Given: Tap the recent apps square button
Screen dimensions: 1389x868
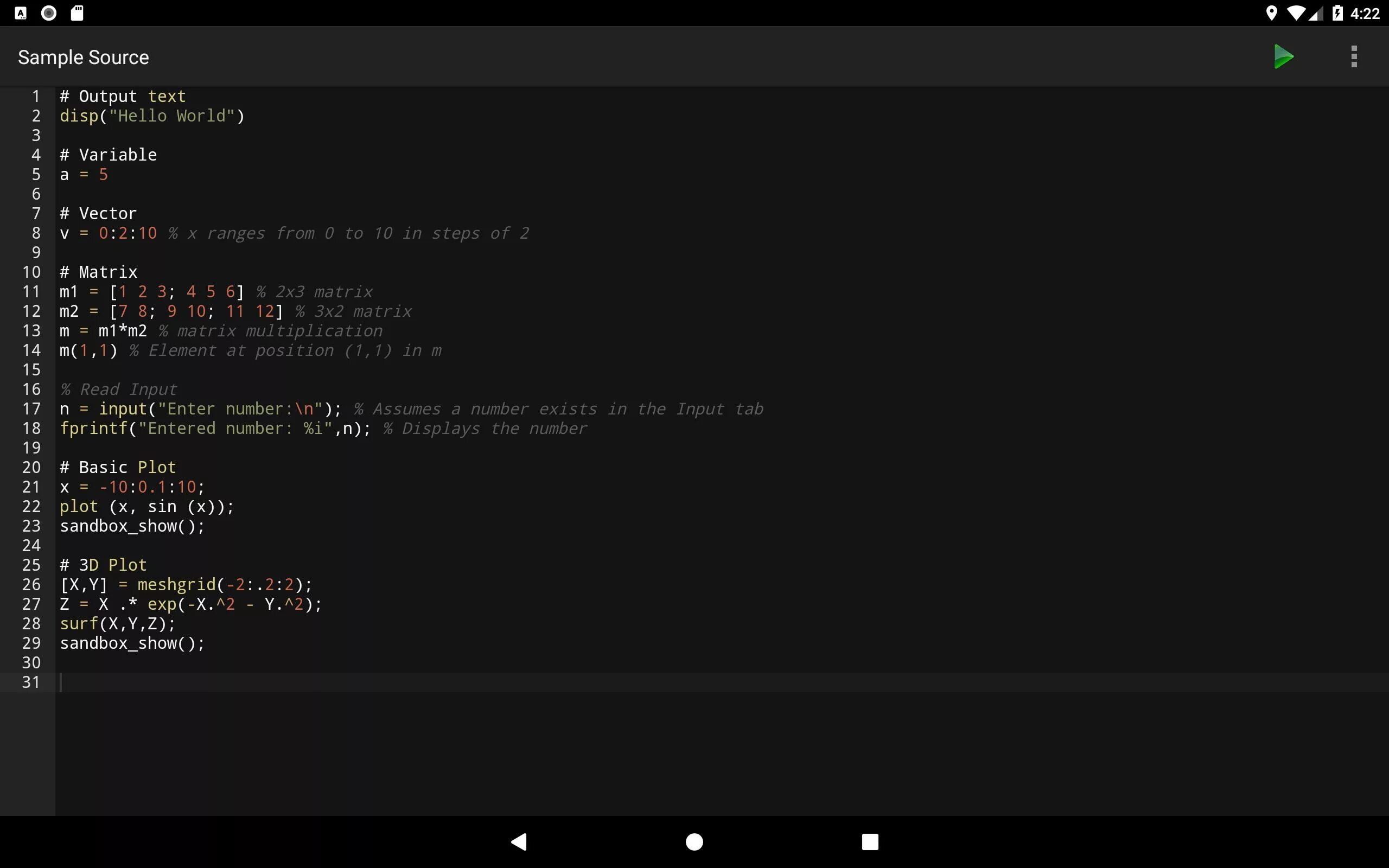Looking at the screenshot, I should 870,841.
